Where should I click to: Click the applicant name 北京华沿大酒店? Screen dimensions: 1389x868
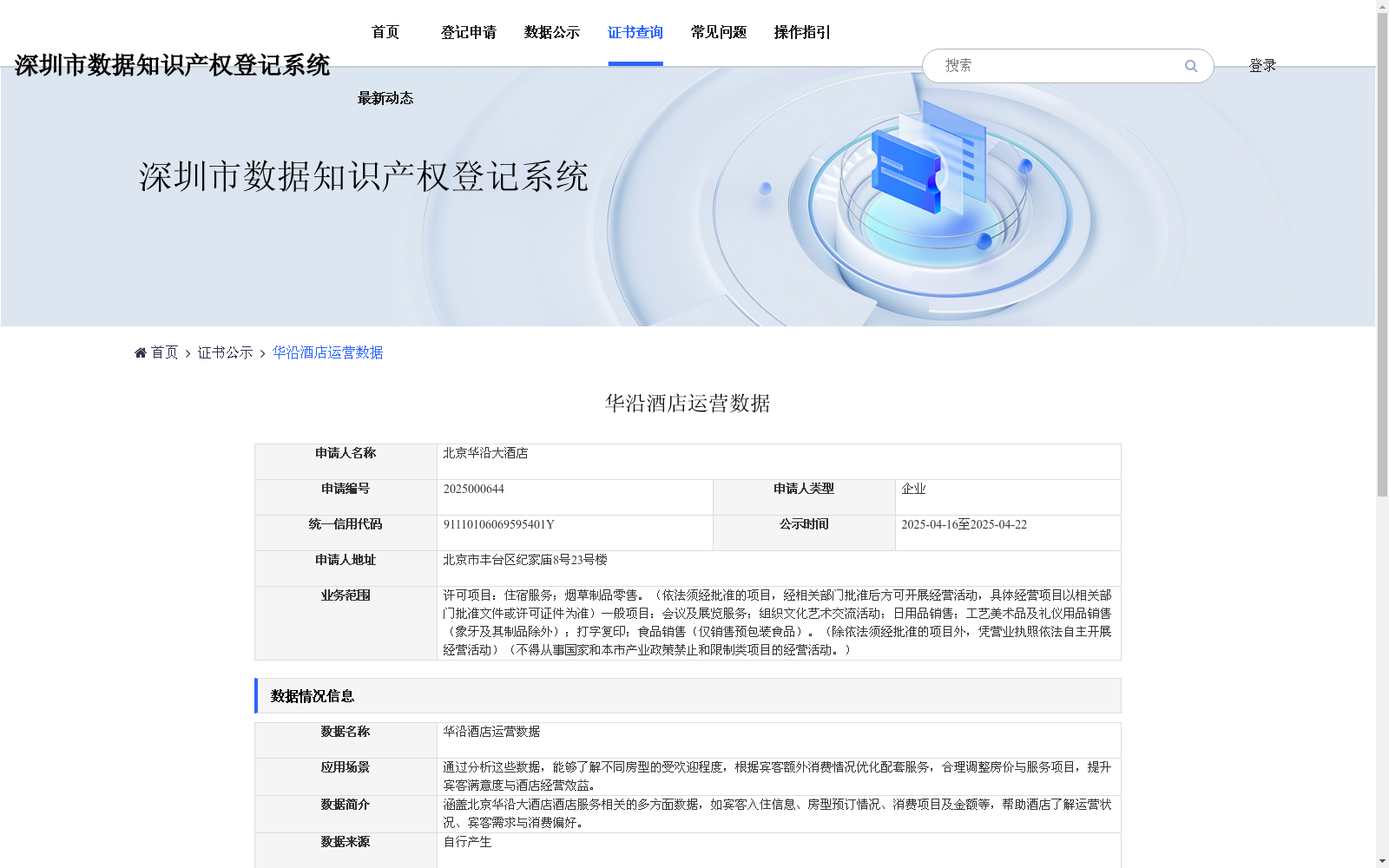485,453
